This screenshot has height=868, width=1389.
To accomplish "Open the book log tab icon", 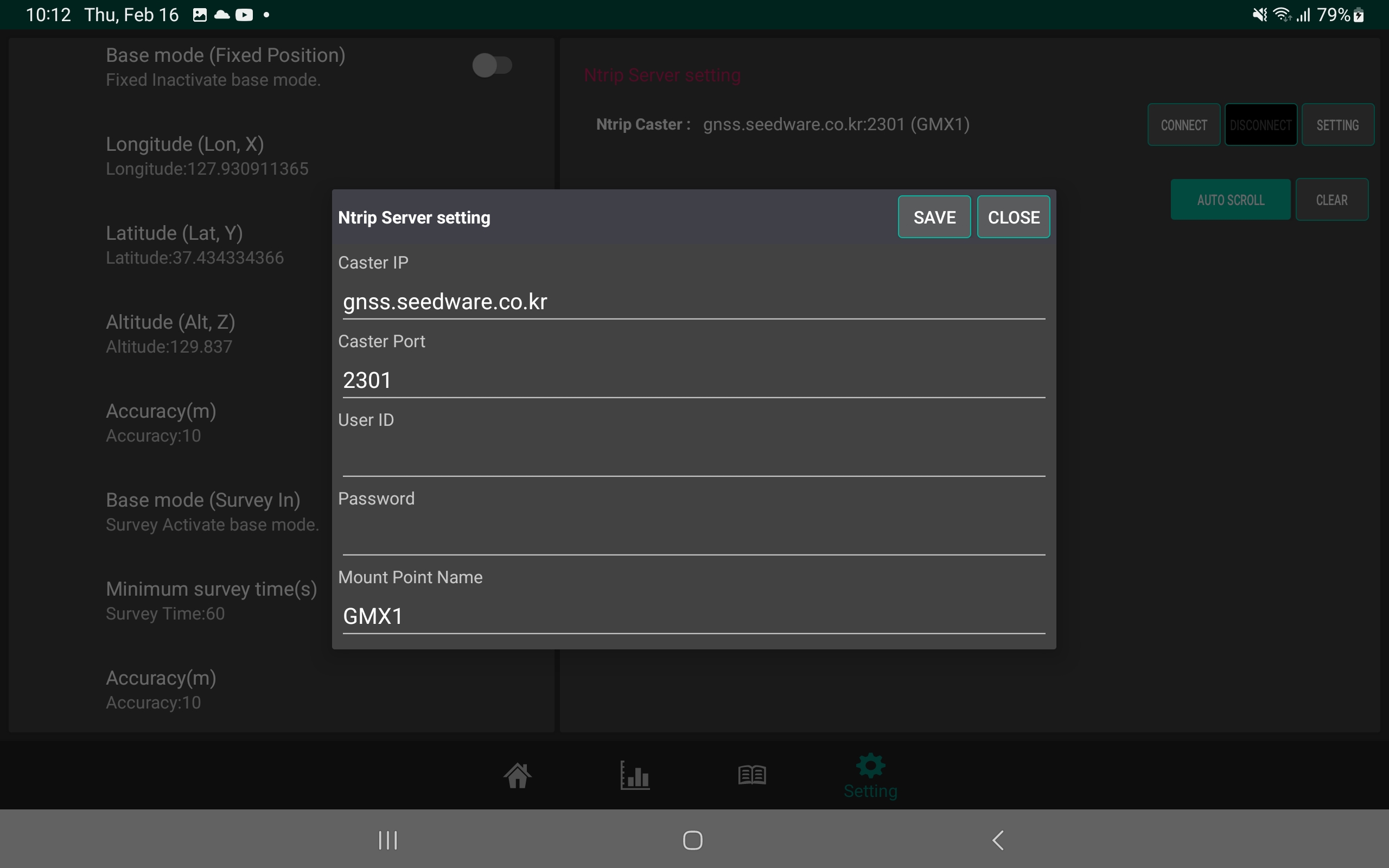I will point(752,775).
